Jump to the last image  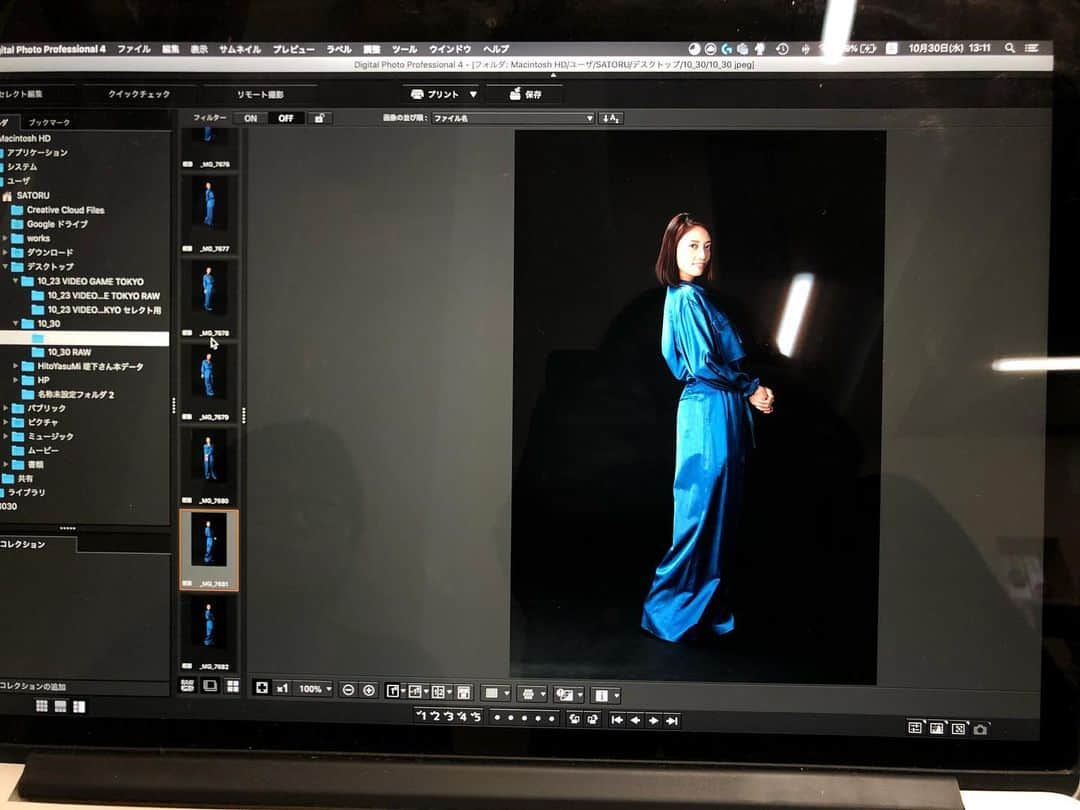tap(672, 720)
